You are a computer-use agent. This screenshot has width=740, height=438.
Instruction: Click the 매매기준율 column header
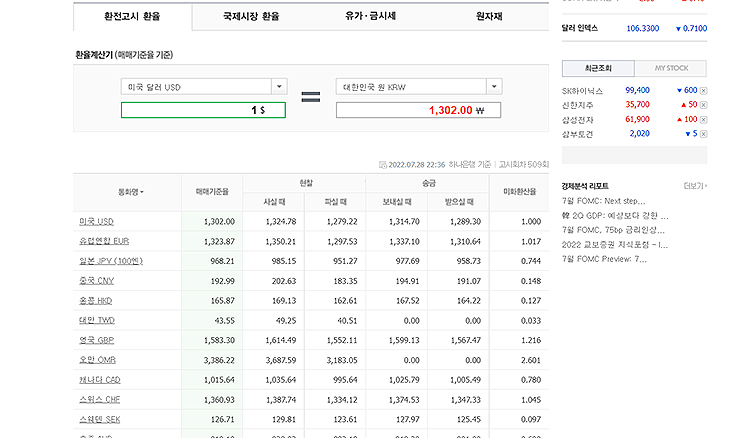coord(212,192)
